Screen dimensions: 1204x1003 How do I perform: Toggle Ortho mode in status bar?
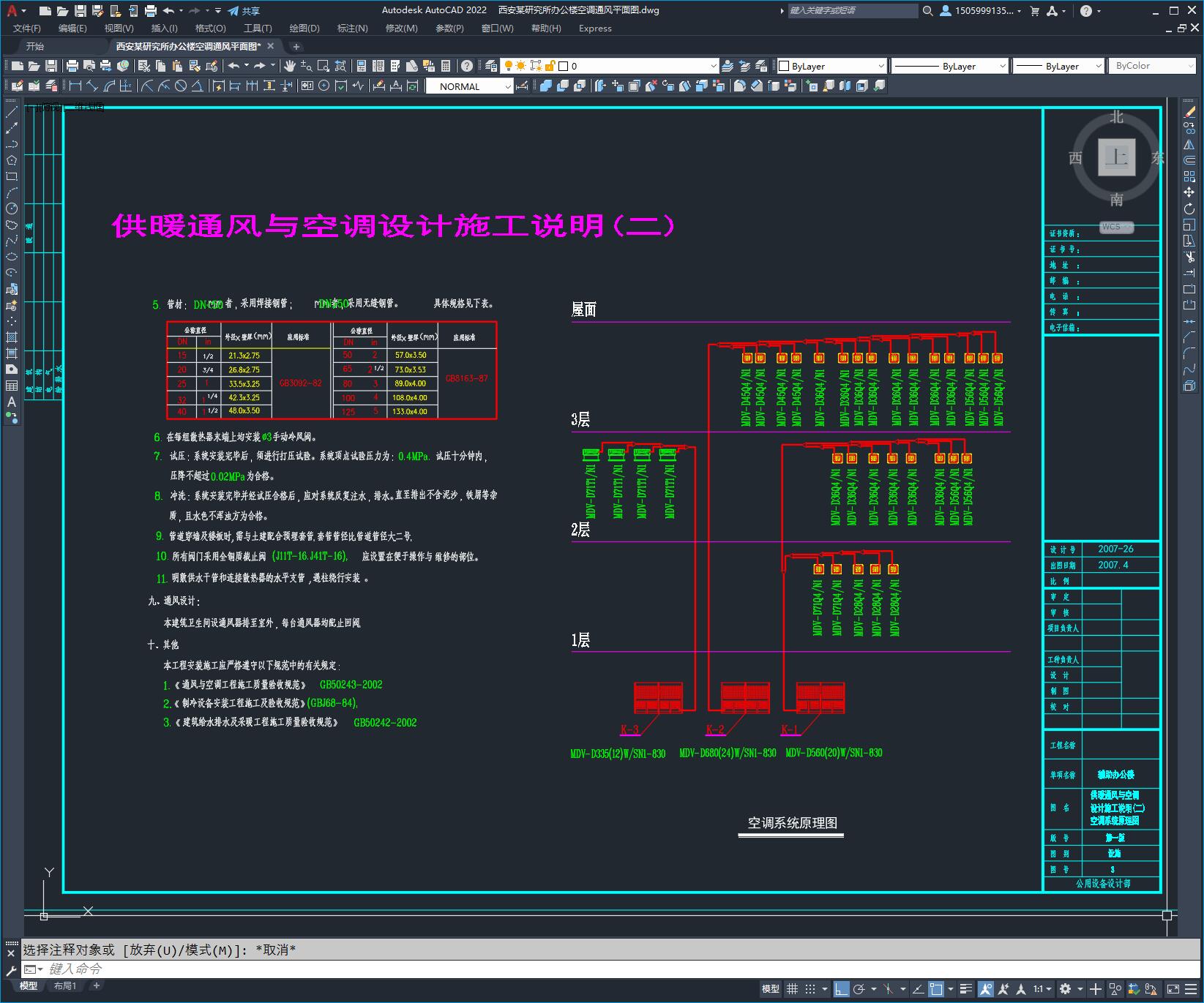coord(841,989)
